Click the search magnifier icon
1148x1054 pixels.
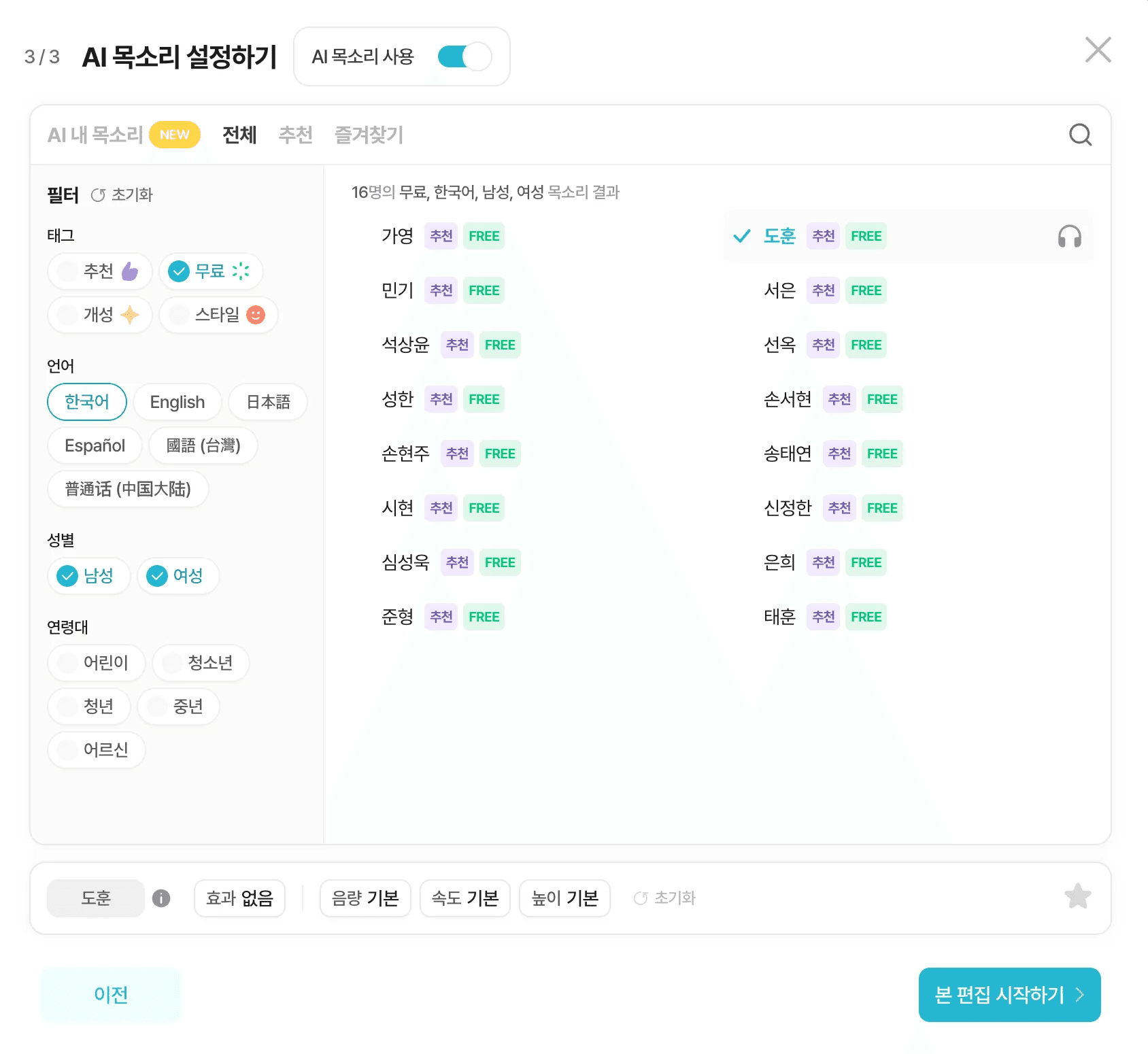coord(1081,135)
